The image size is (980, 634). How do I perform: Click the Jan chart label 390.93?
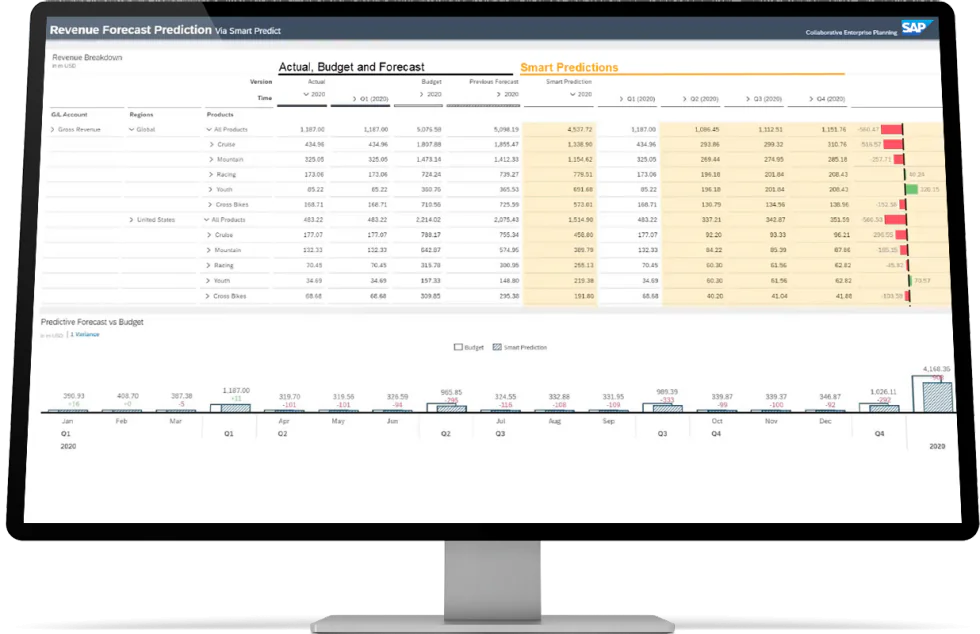coord(74,396)
